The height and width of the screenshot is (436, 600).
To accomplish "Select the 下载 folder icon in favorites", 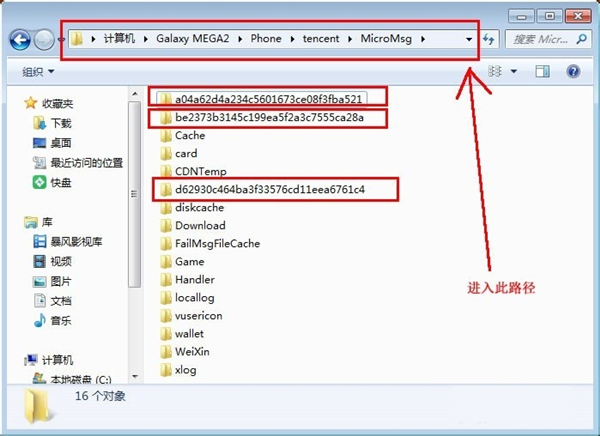I will tap(39, 123).
